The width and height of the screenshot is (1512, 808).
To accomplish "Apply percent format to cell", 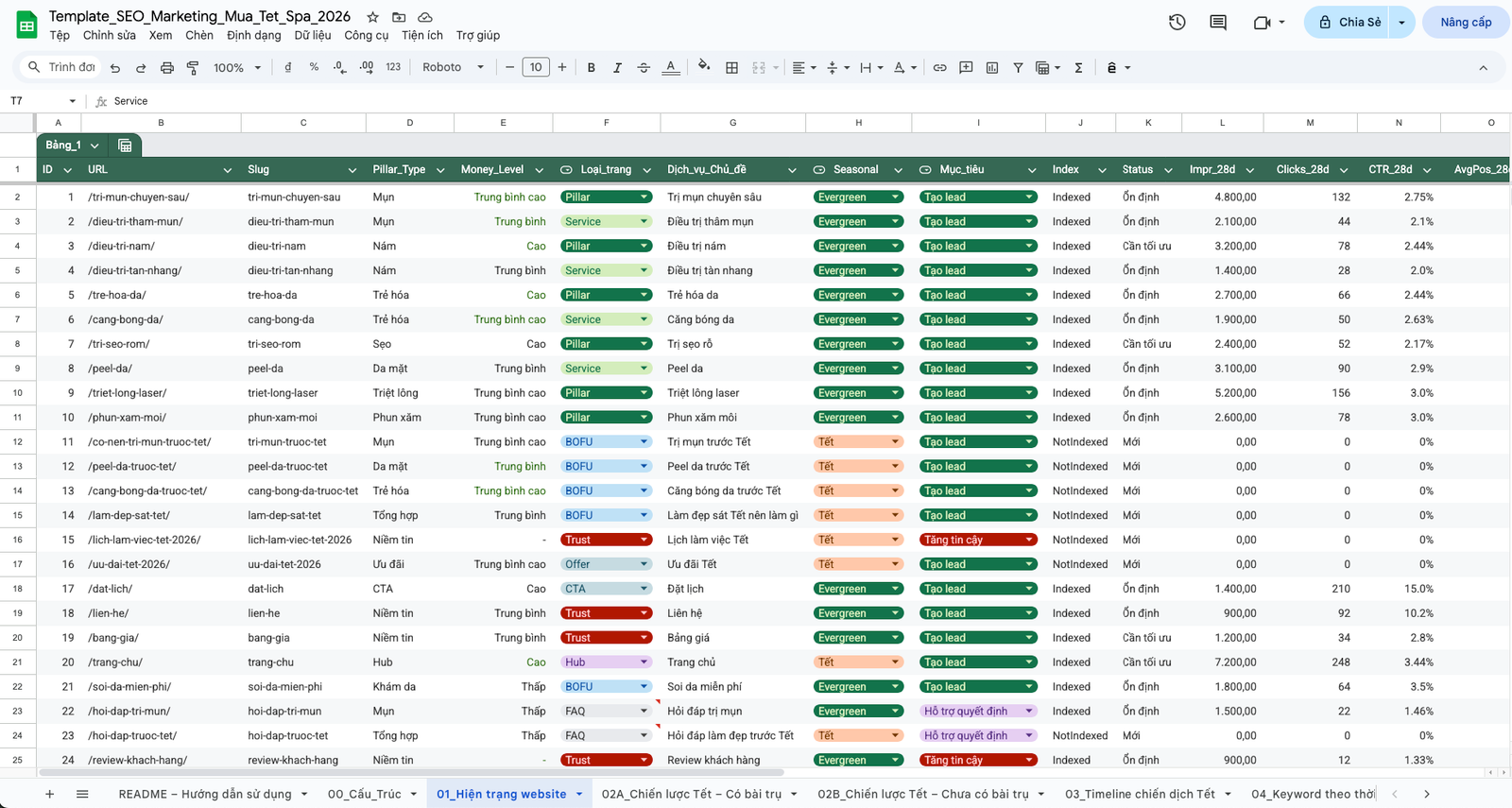I will tap(314, 67).
